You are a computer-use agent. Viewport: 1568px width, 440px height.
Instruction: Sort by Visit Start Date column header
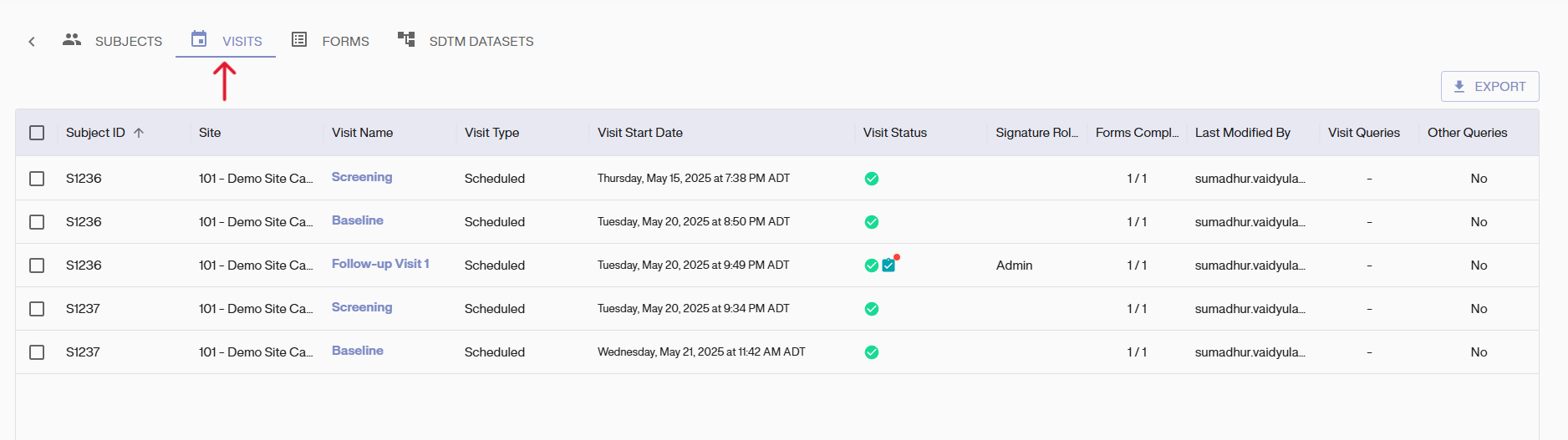[640, 133]
